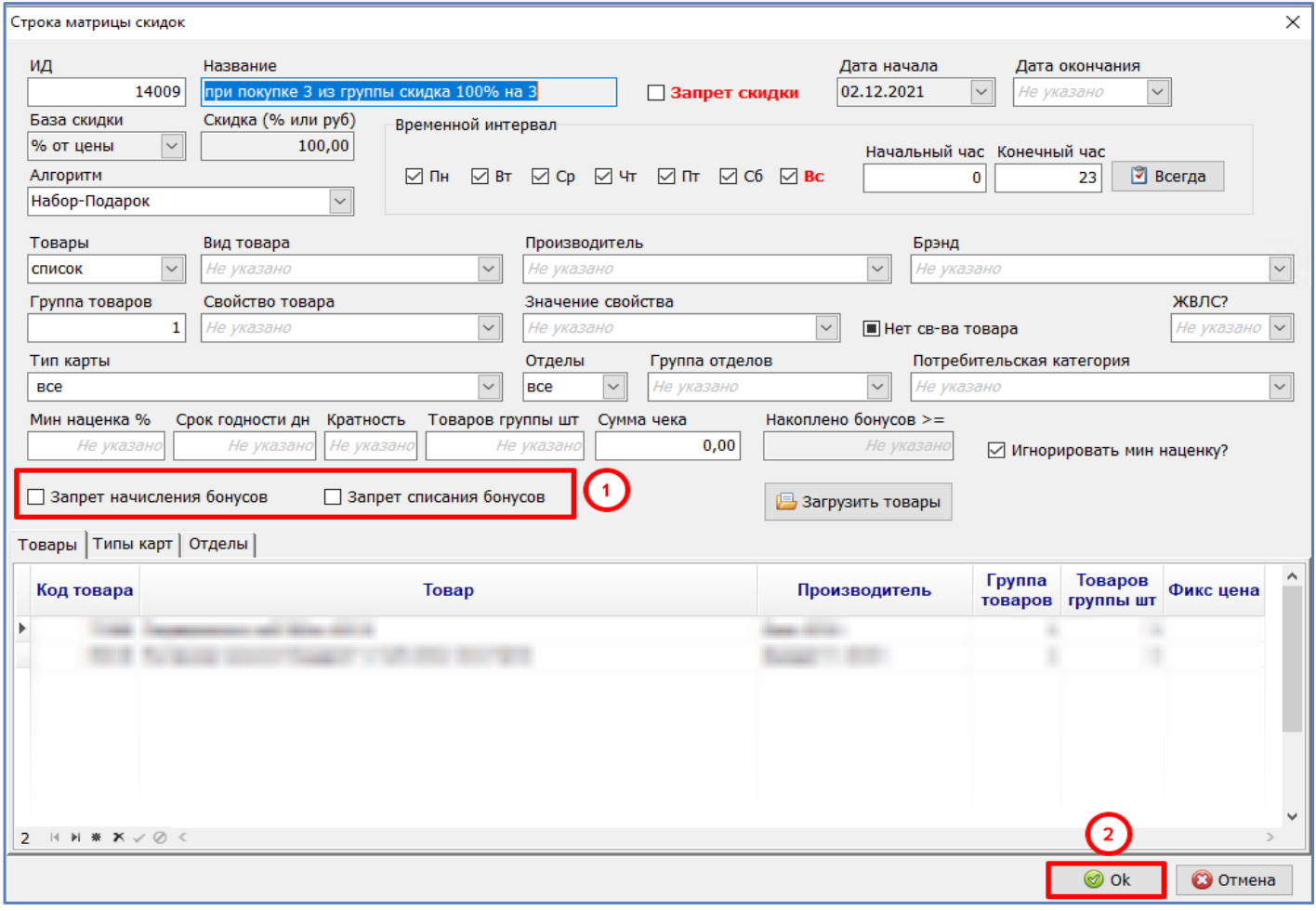Click the cancel edit icon in the navigator

[160, 838]
